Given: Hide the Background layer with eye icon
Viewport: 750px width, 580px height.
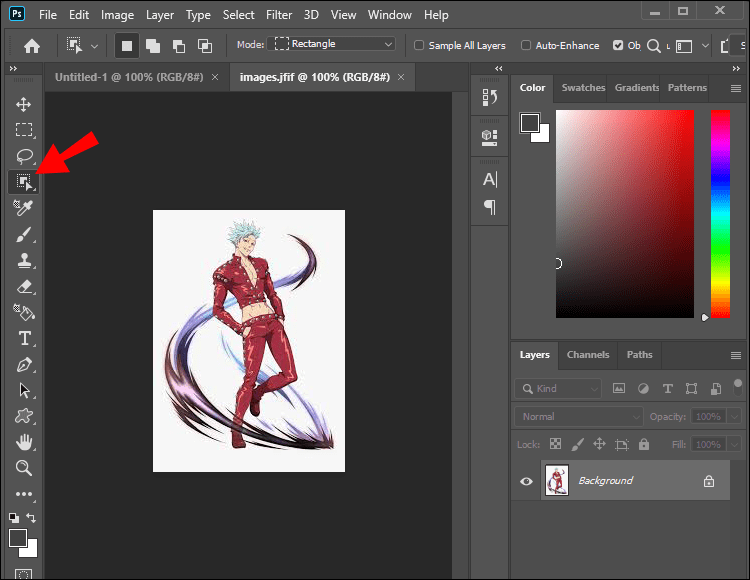Looking at the screenshot, I should [527, 481].
